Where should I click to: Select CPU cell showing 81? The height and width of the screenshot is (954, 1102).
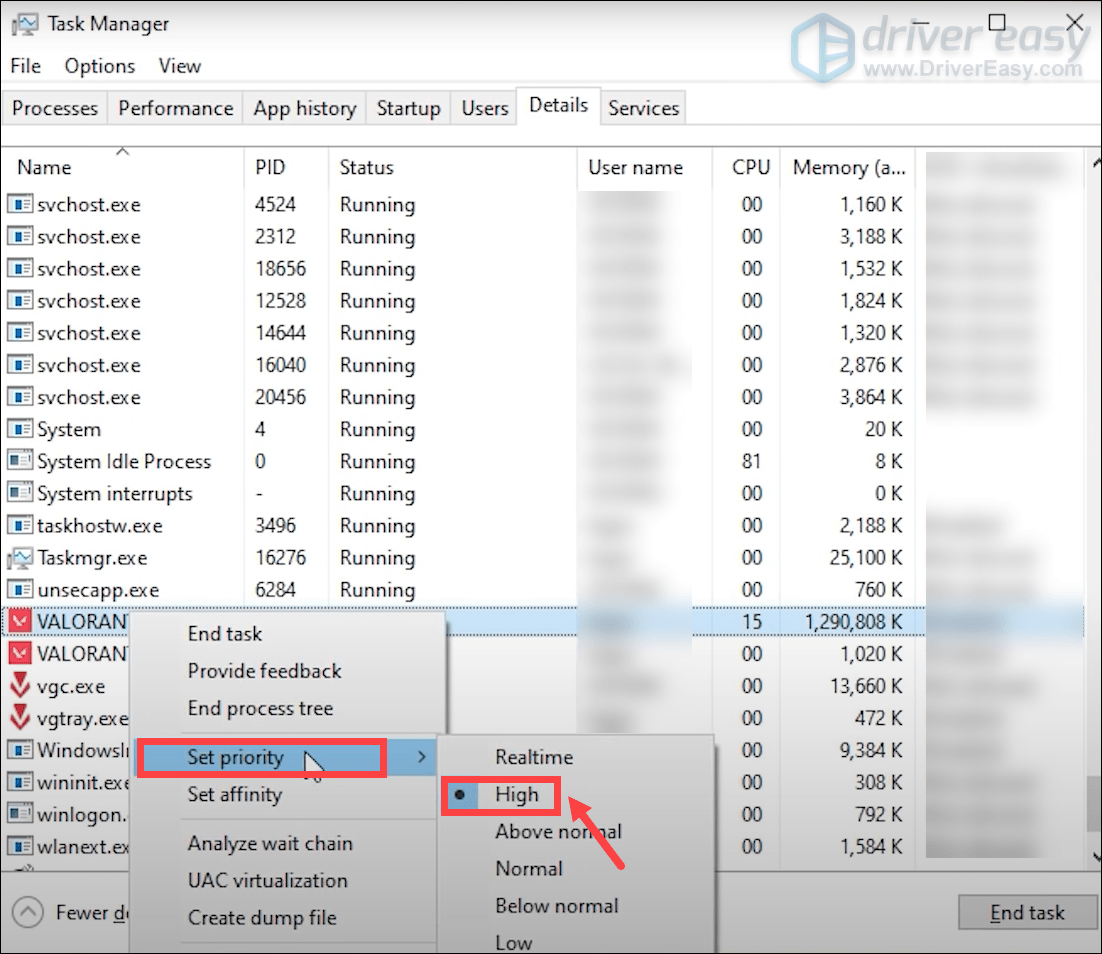tap(751, 461)
